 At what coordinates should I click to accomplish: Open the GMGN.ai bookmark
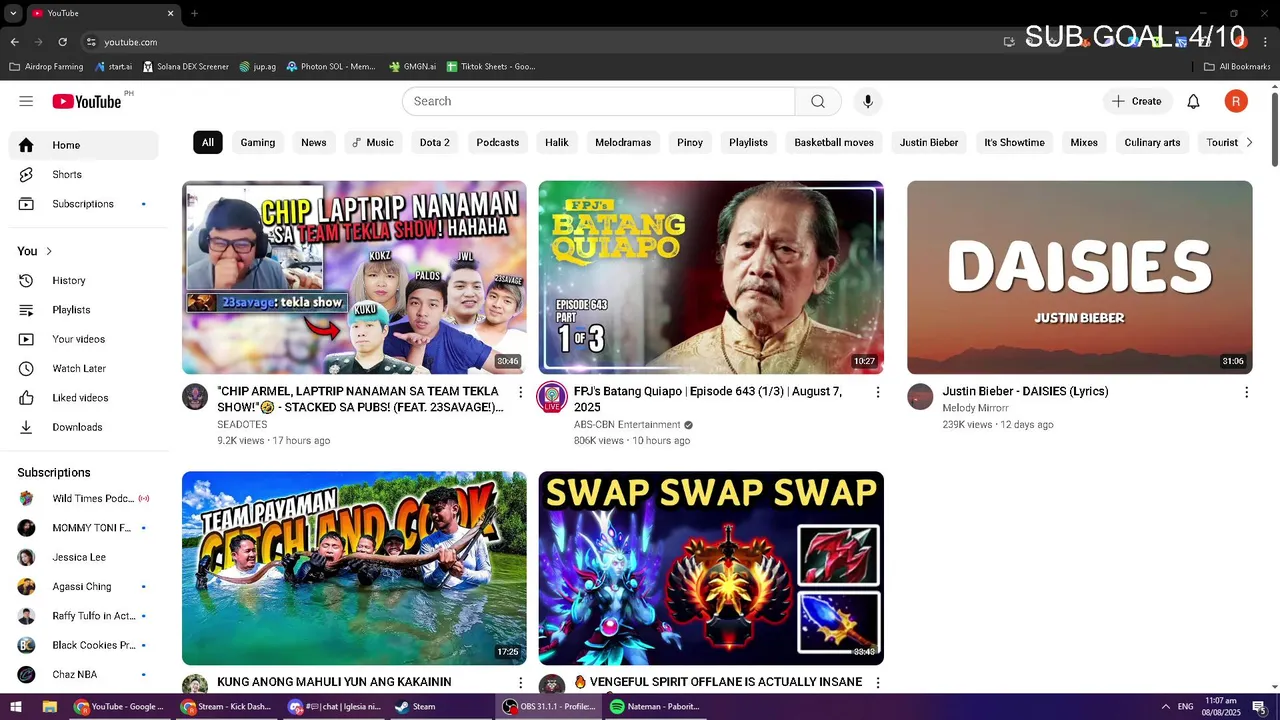(412, 67)
